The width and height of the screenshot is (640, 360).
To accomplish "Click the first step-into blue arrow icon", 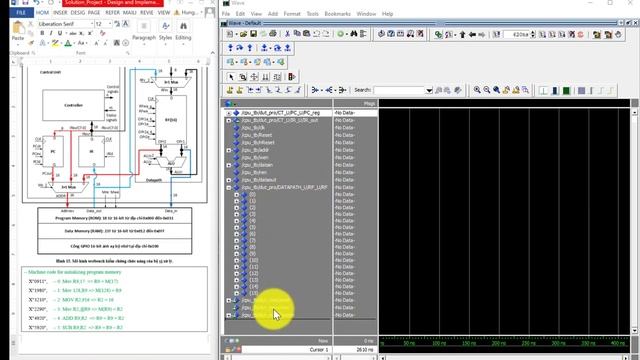I will pyautogui.click(x=231, y=48).
